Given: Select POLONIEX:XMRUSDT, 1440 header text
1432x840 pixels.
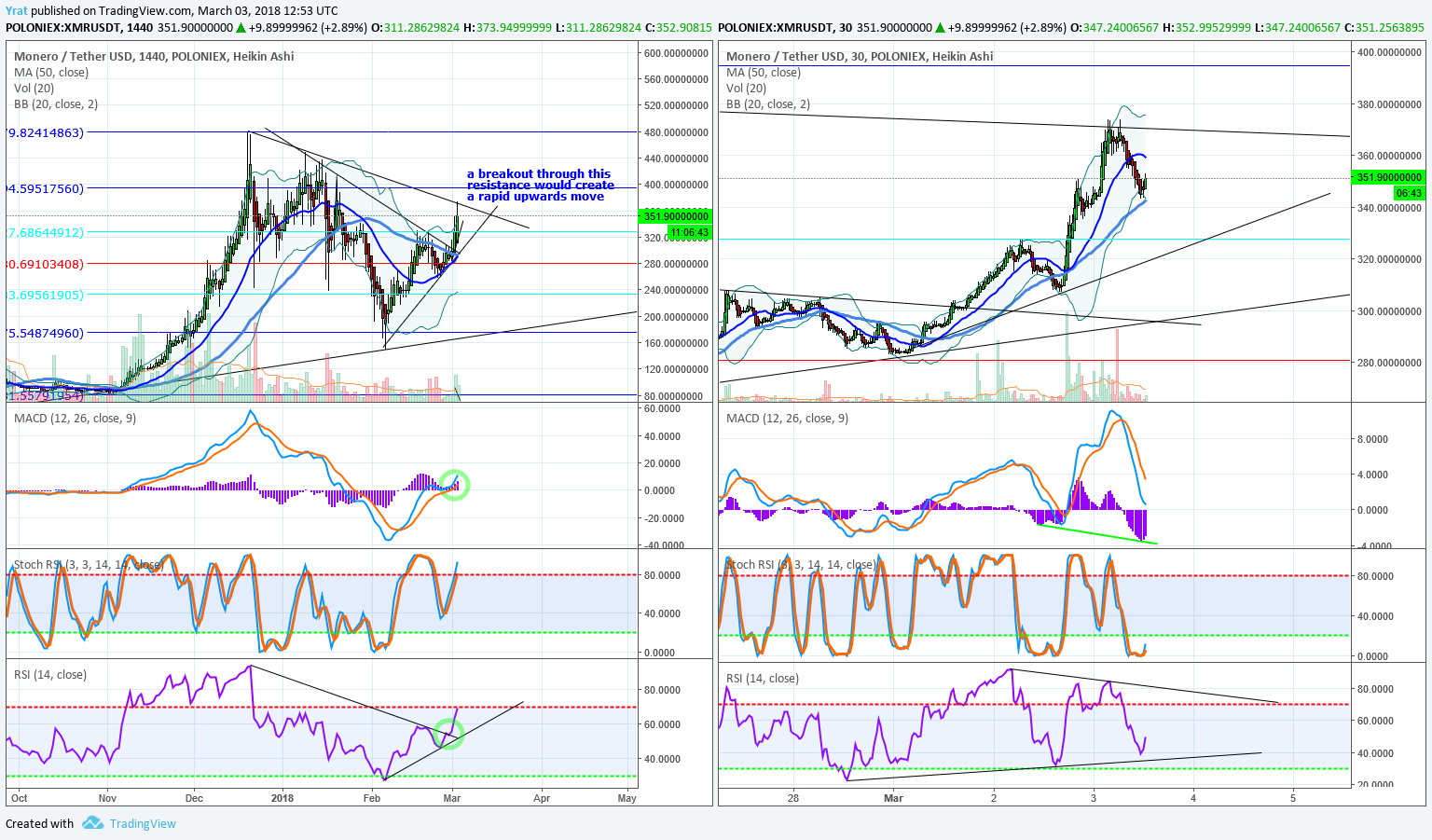Looking at the screenshot, I should point(79,27).
